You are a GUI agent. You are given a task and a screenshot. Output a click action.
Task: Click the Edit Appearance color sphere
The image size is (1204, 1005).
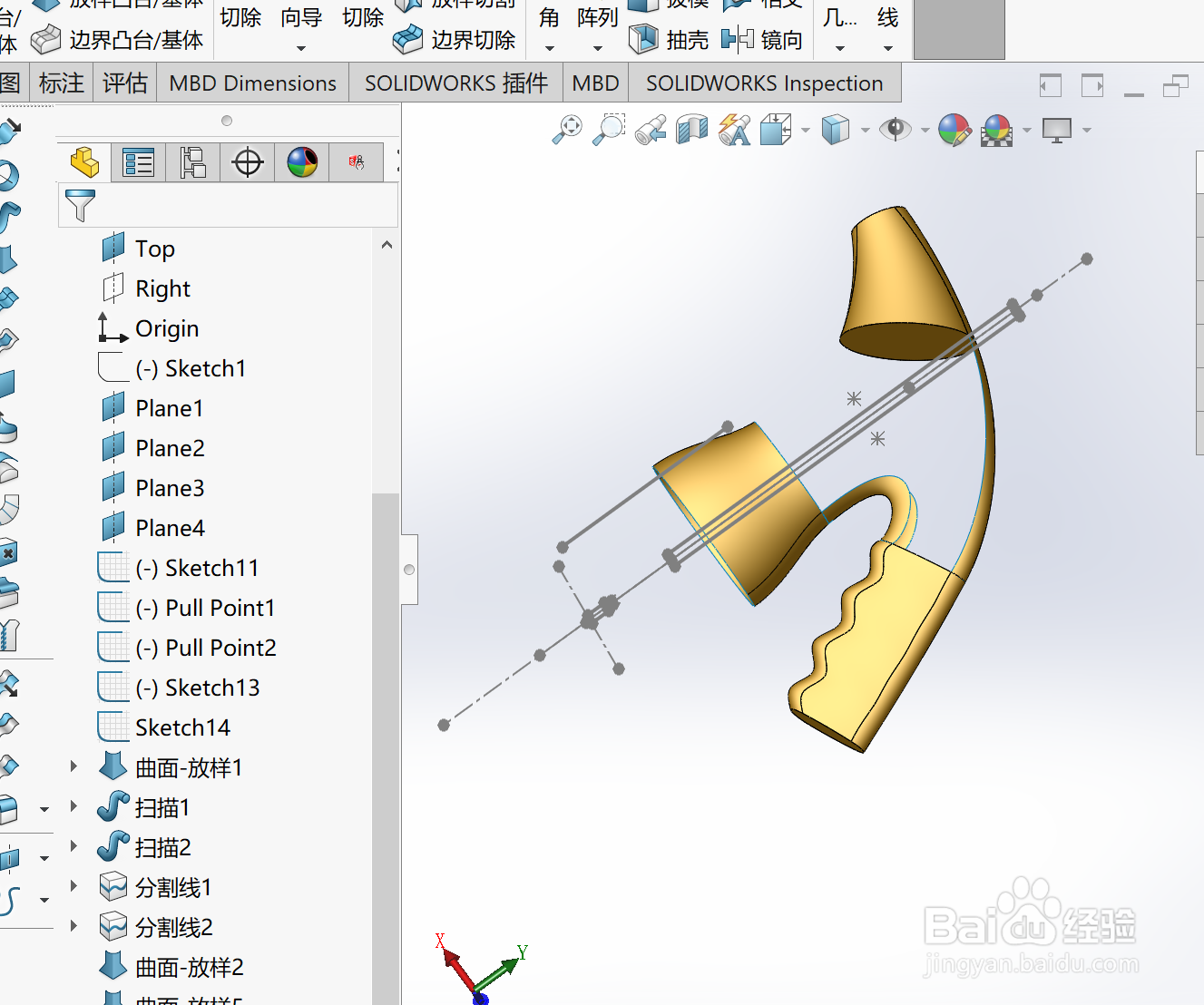[954, 130]
